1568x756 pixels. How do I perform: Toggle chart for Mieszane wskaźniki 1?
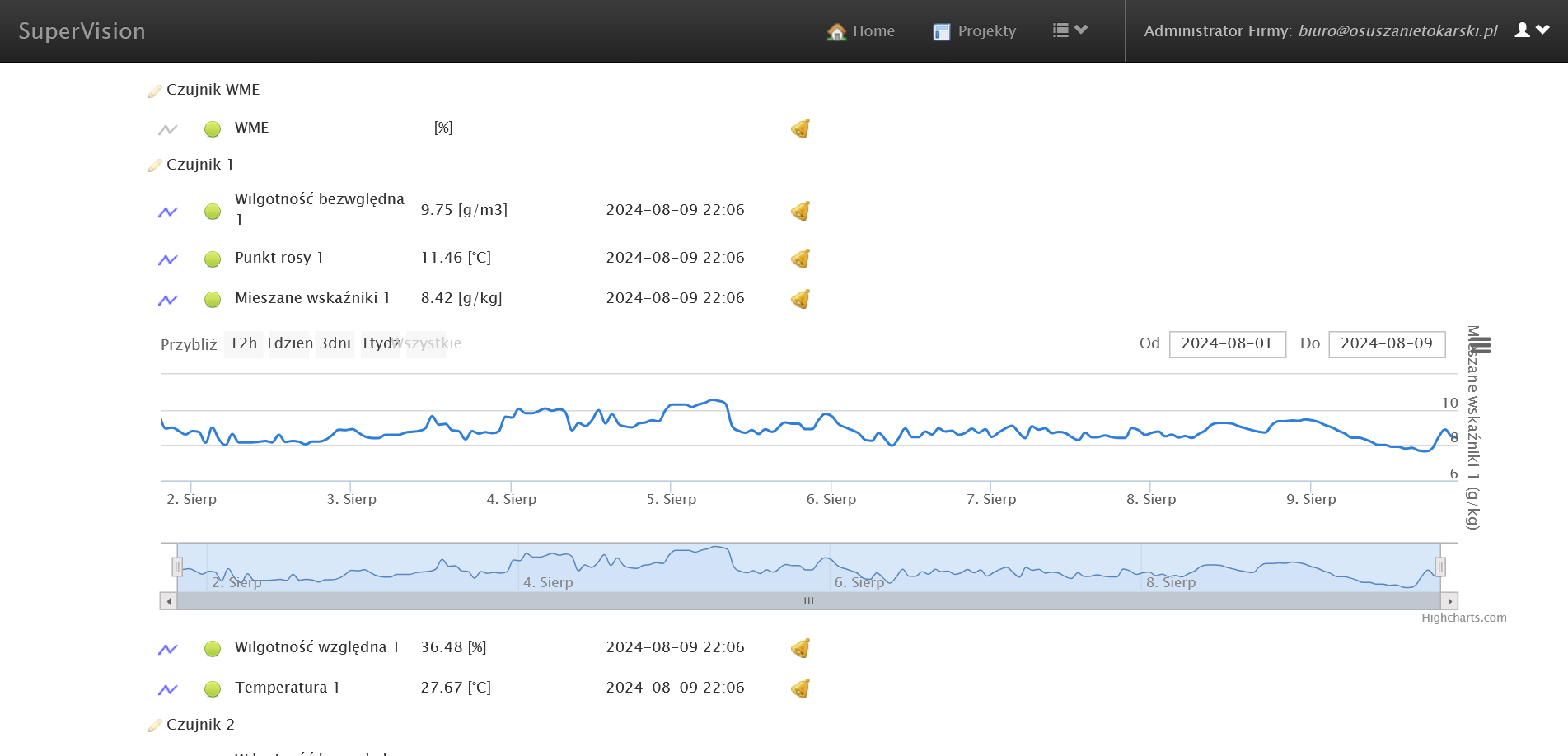point(168,300)
